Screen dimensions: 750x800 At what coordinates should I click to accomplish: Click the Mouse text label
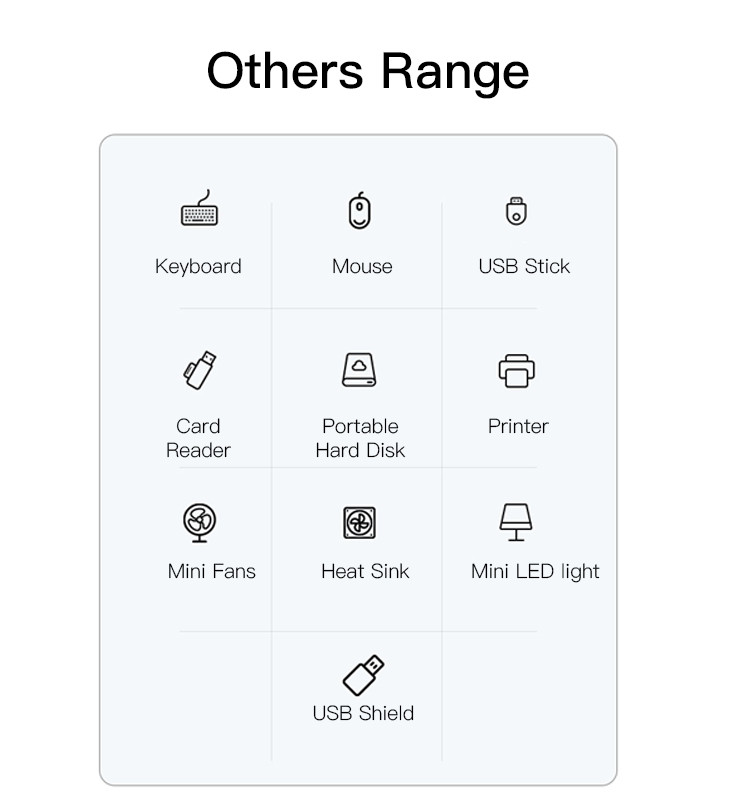(362, 267)
